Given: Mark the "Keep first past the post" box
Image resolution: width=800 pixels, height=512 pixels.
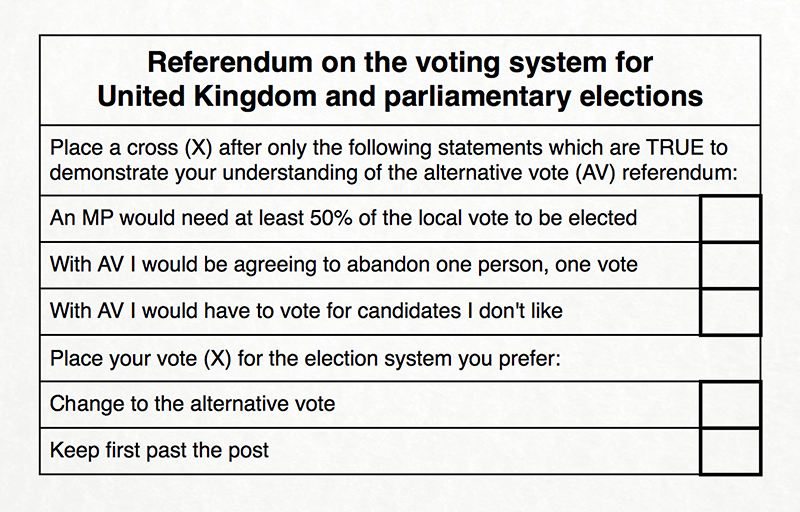Looking at the screenshot, I should click(x=730, y=451).
